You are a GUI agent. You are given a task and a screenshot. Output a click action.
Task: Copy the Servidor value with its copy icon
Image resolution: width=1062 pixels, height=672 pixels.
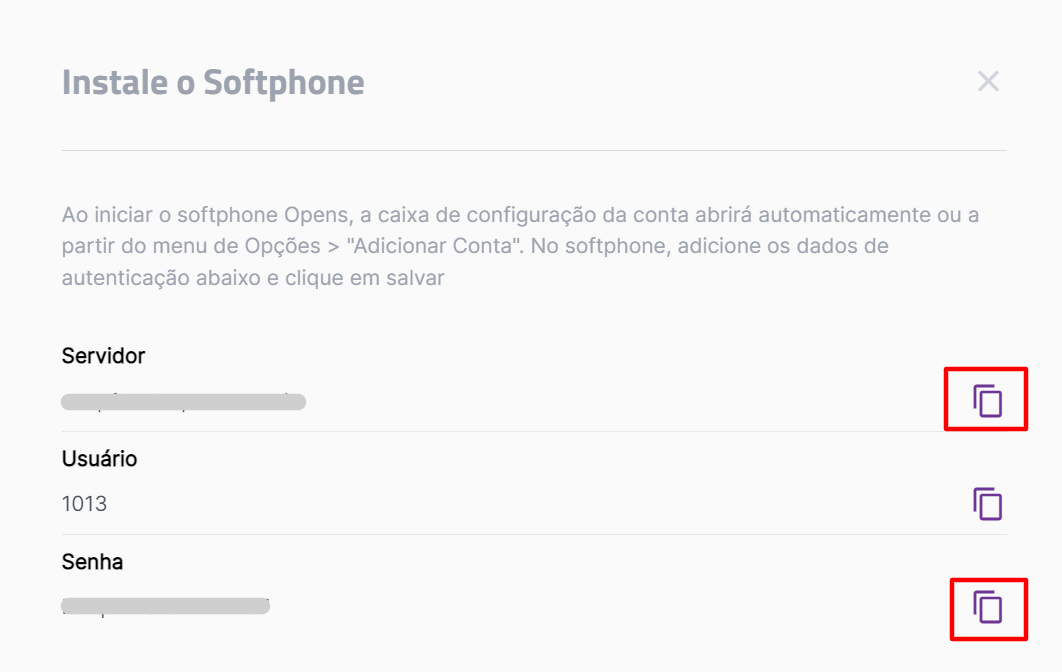pos(987,400)
